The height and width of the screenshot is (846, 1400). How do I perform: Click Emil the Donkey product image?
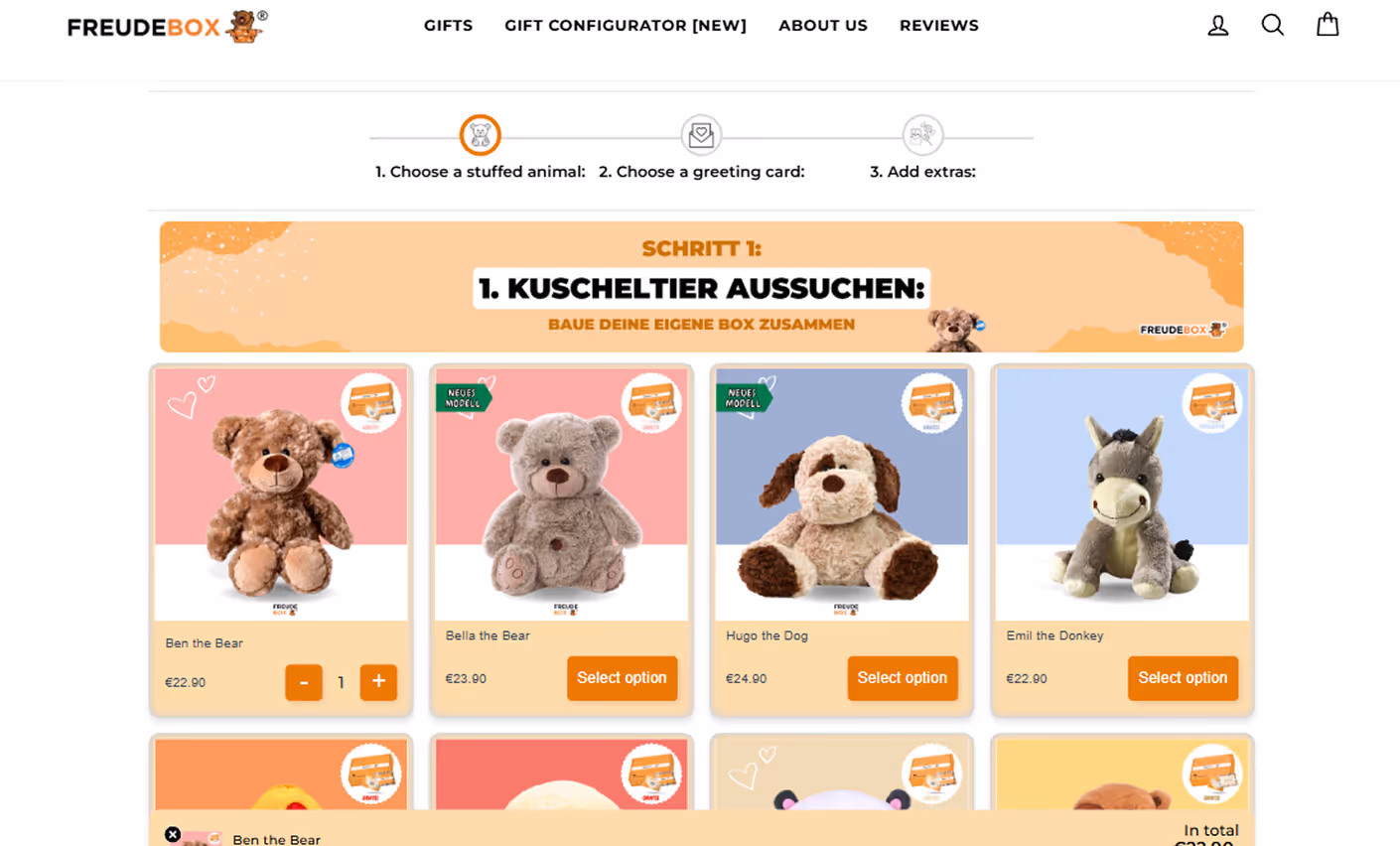pyautogui.click(x=1122, y=494)
